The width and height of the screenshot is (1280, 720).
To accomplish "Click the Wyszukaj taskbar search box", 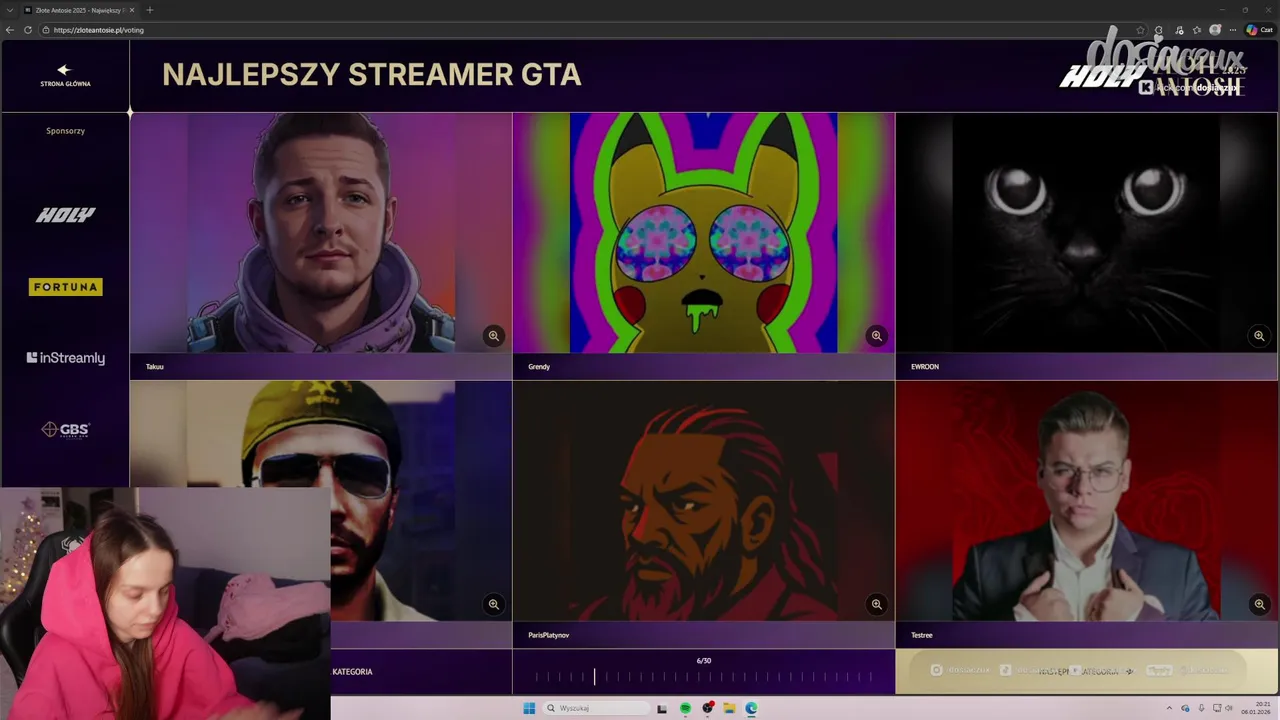I will [597, 708].
